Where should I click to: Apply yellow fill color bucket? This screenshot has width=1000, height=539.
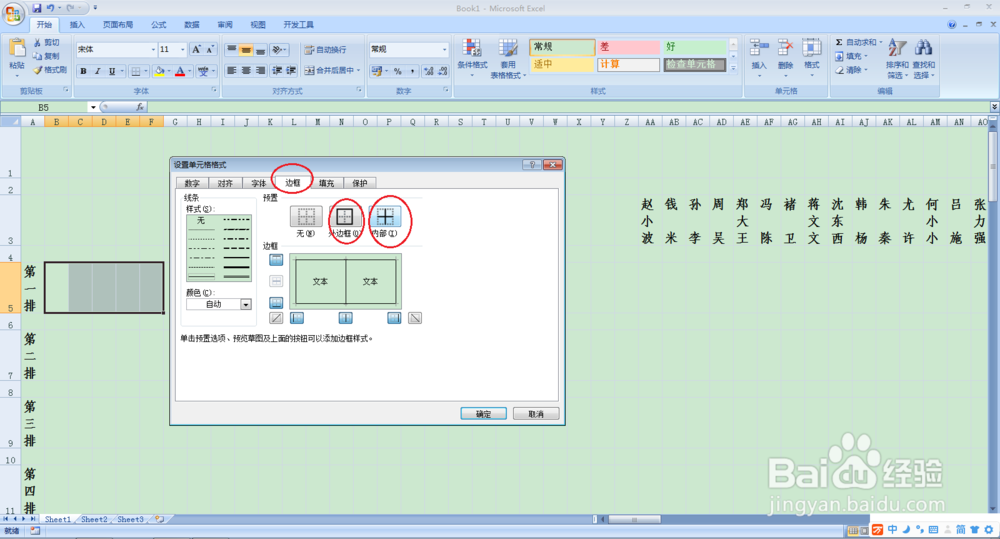[160, 71]
